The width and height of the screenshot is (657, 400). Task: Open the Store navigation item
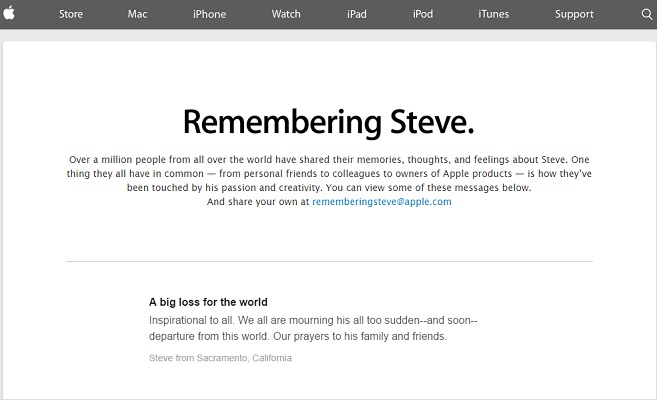pos(71,14)
